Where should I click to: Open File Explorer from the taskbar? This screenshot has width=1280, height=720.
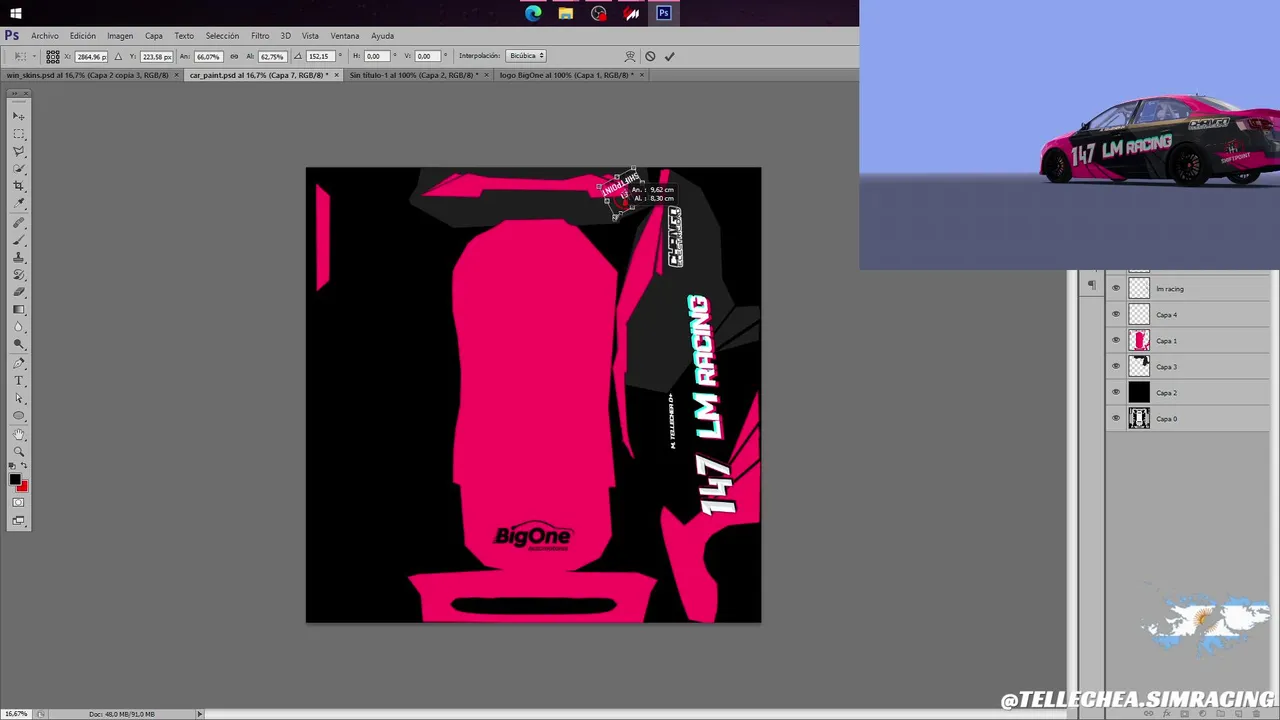point(566,13)
